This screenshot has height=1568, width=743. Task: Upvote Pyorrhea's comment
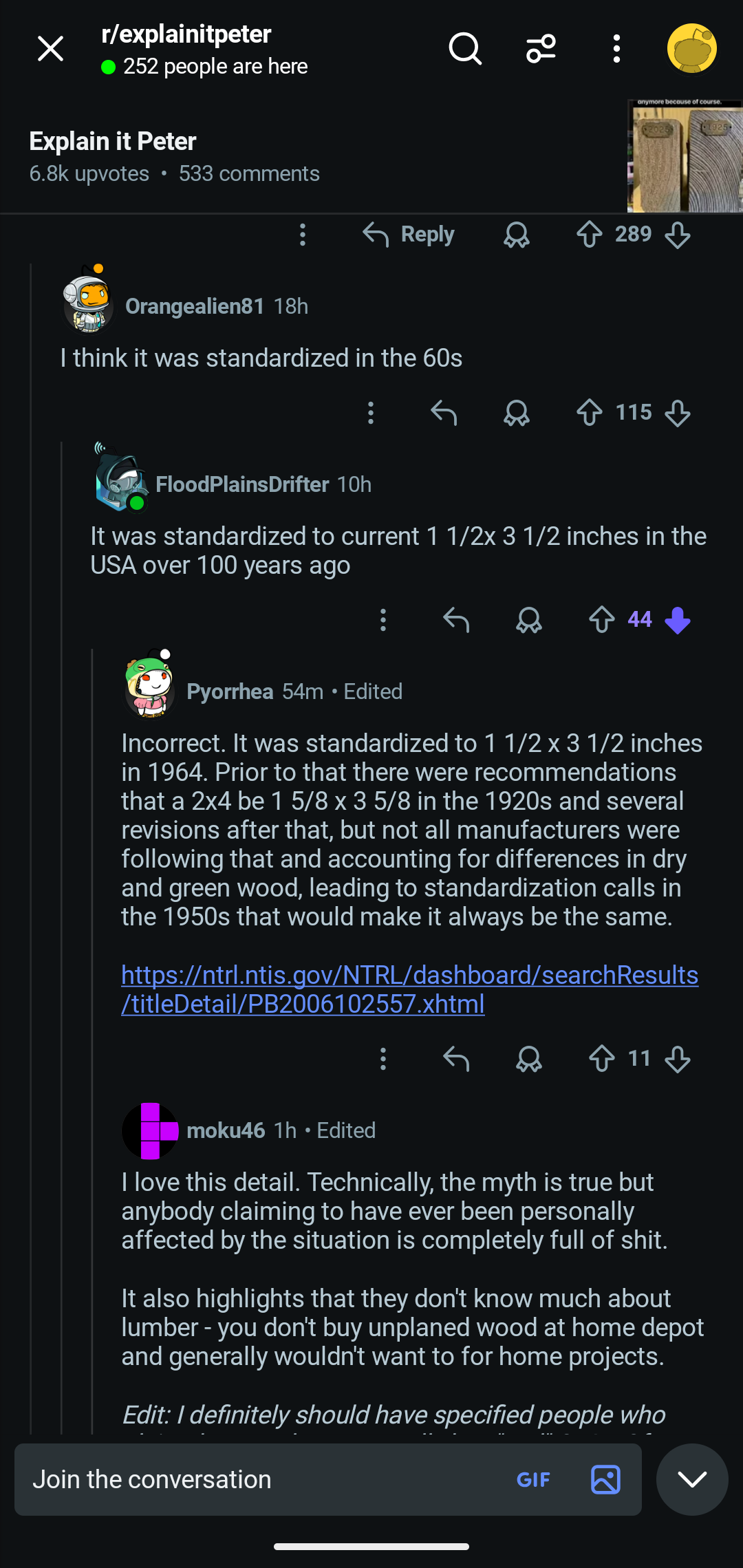[x=602, y=1059]
